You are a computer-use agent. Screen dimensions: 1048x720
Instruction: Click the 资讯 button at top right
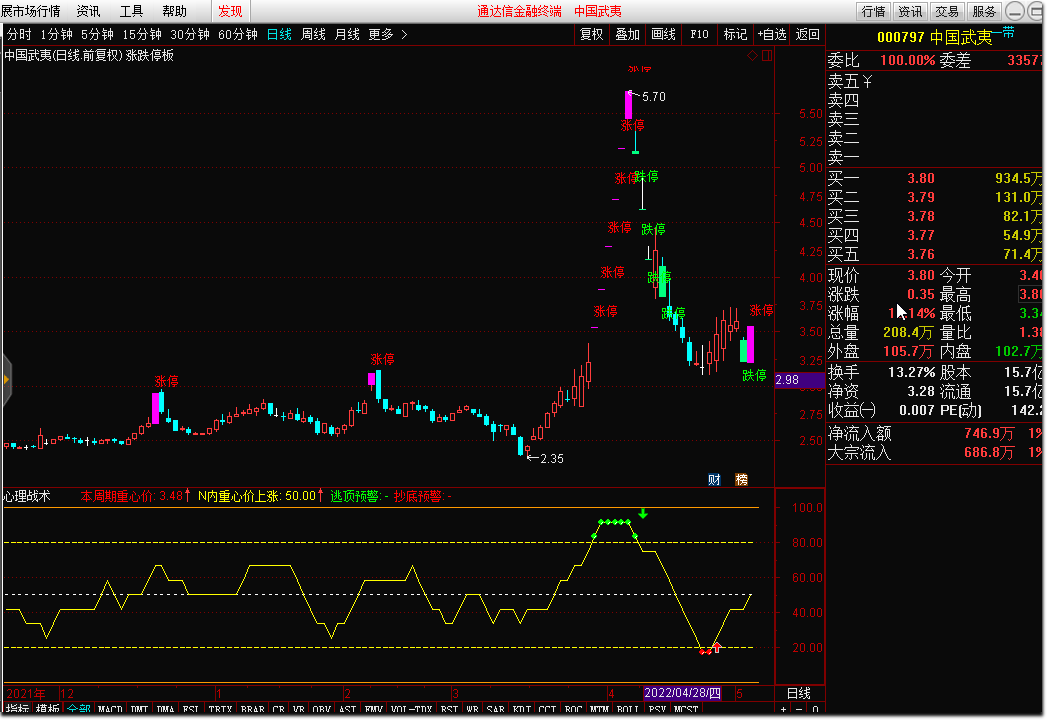(910, 11)
